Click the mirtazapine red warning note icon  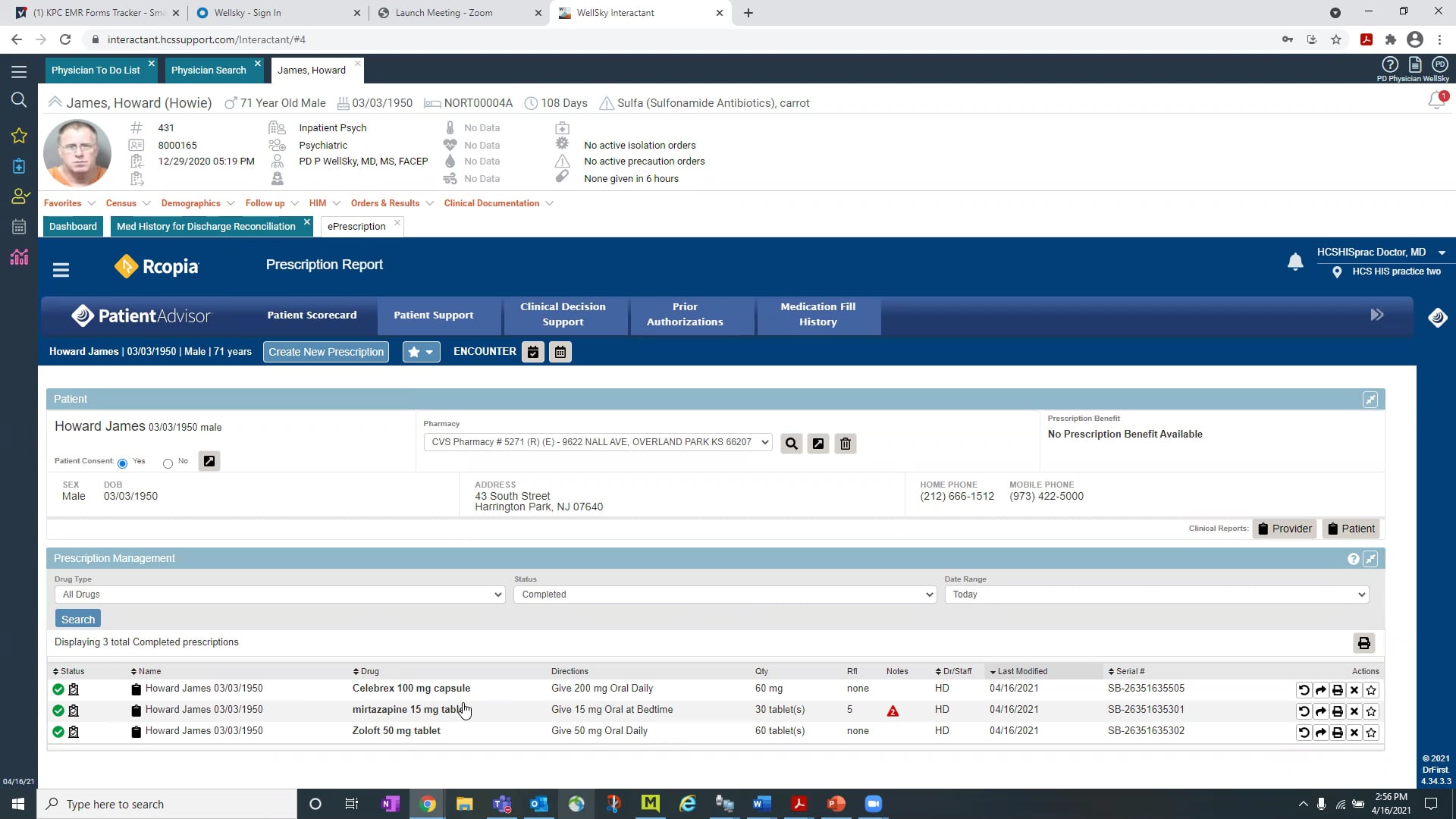pos(893,711)
